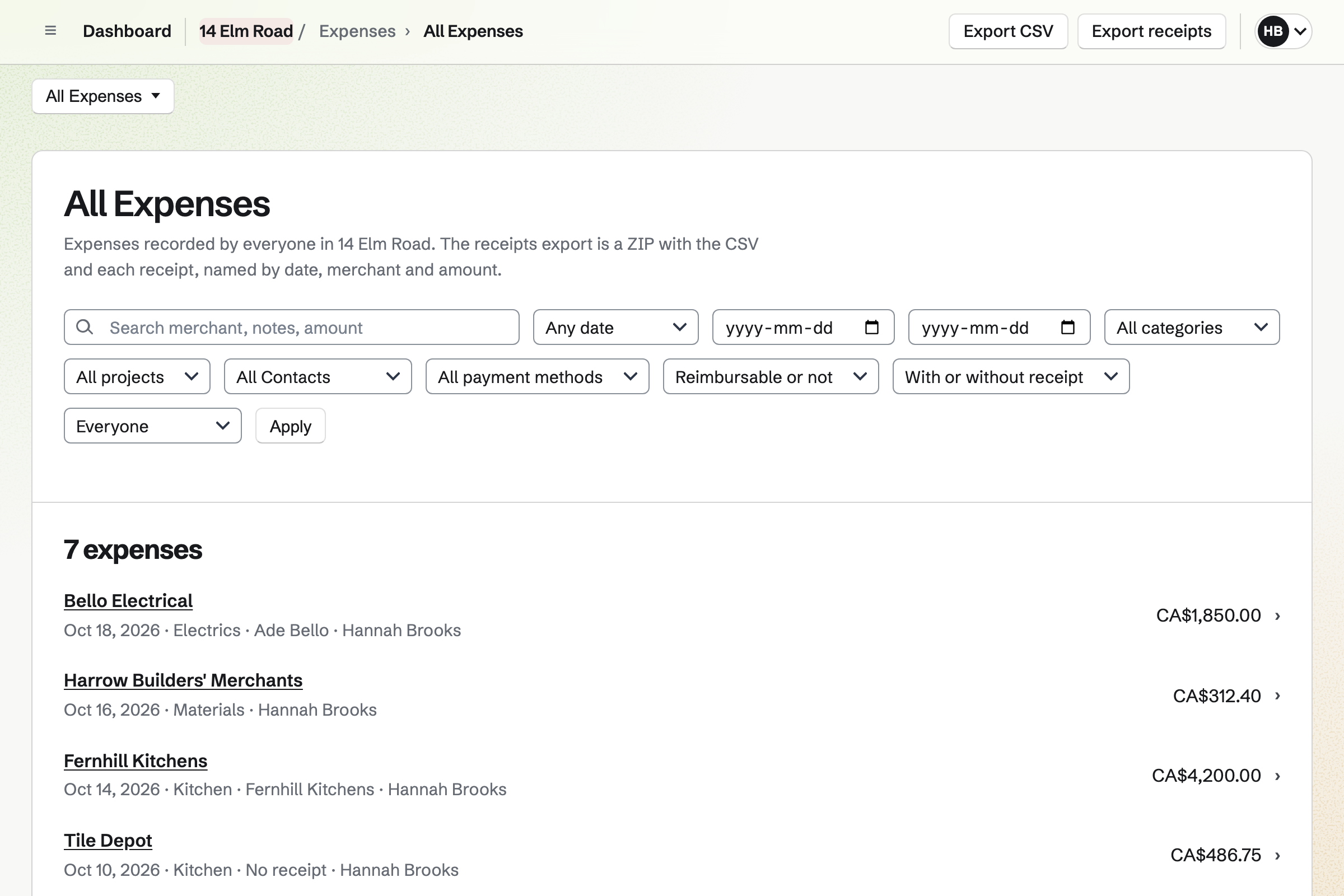Open calendar picker on second date field
Image resolution: width=1344 pixels, height=896 pixels.
click(1067, 327)
